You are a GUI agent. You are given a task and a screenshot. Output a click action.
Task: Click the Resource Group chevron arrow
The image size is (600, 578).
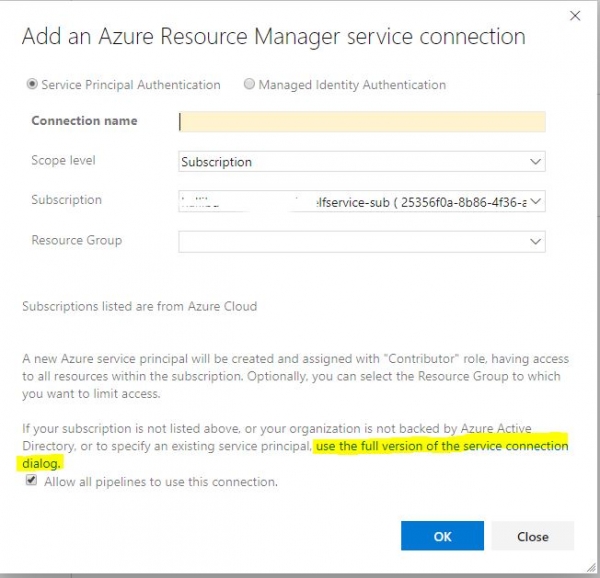pos(536,242)
